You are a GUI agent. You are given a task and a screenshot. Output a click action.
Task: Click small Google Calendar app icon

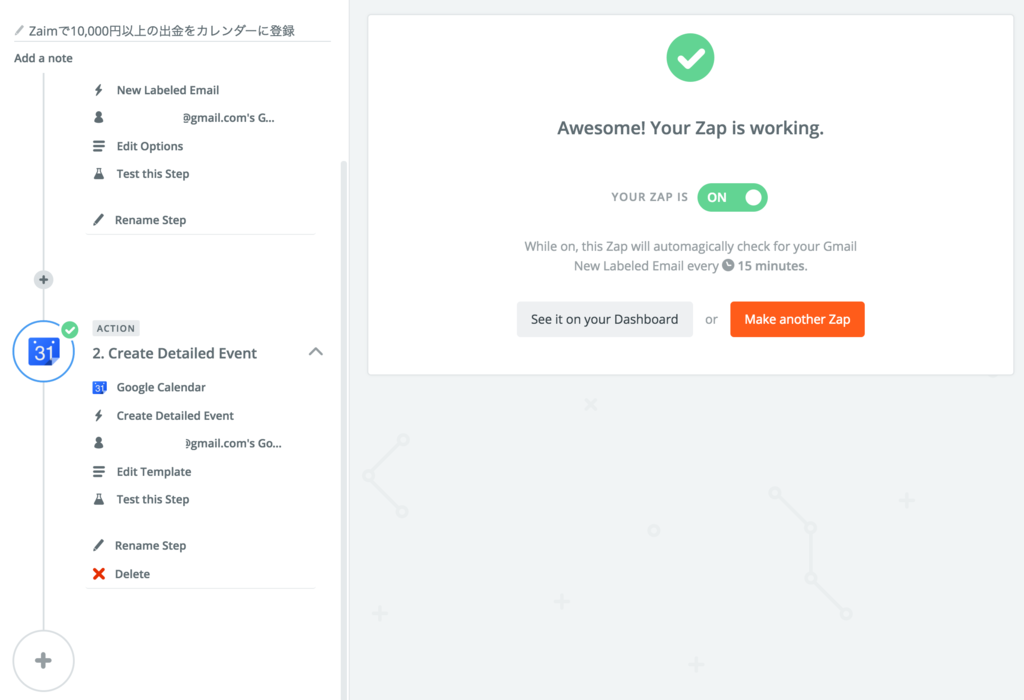tap(99, 387)
